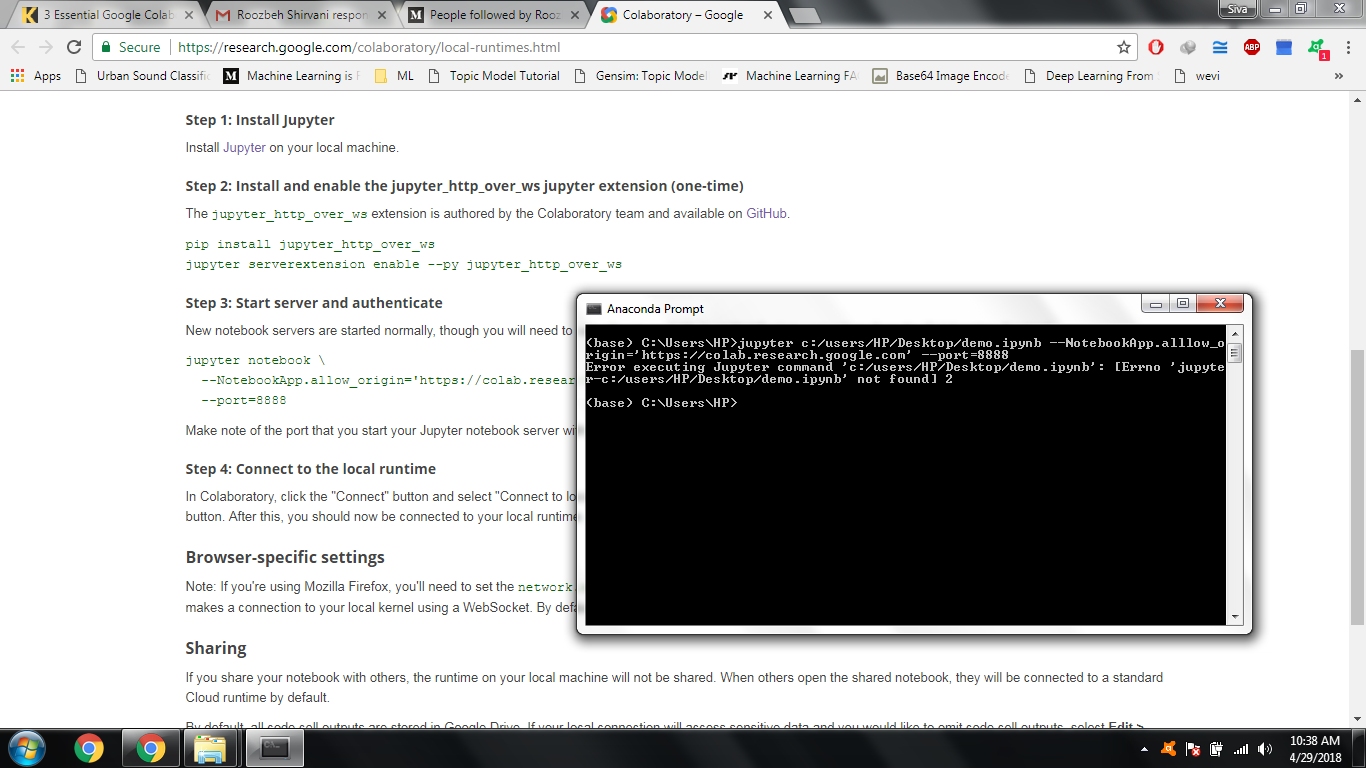Close the Colaboratory – Google tab

[x=768, y=15]
